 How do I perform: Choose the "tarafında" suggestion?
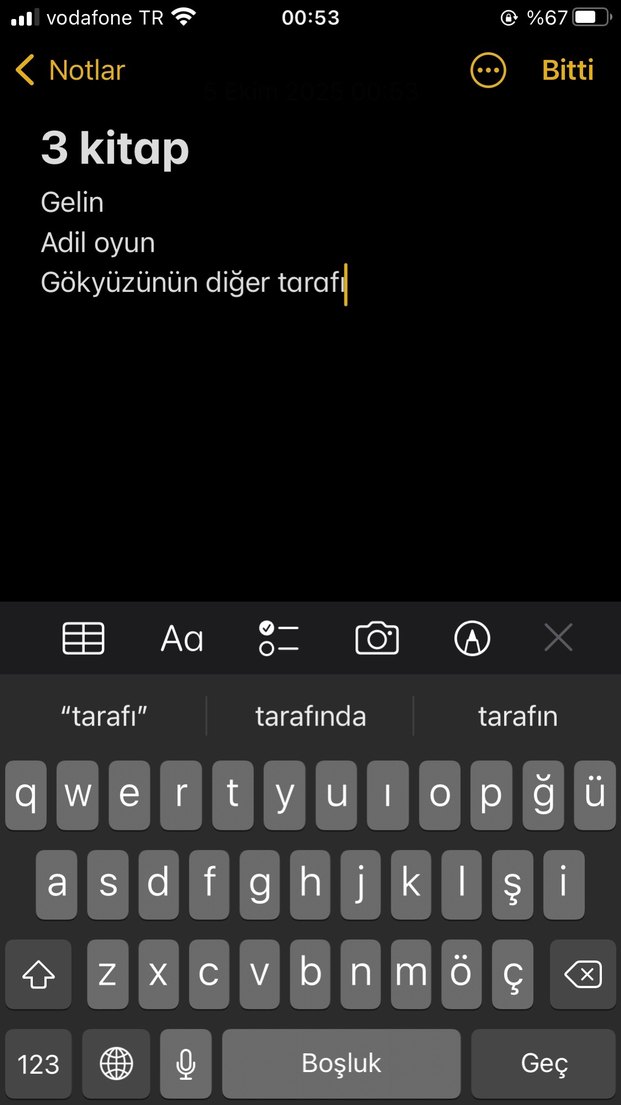pos(310,716)
